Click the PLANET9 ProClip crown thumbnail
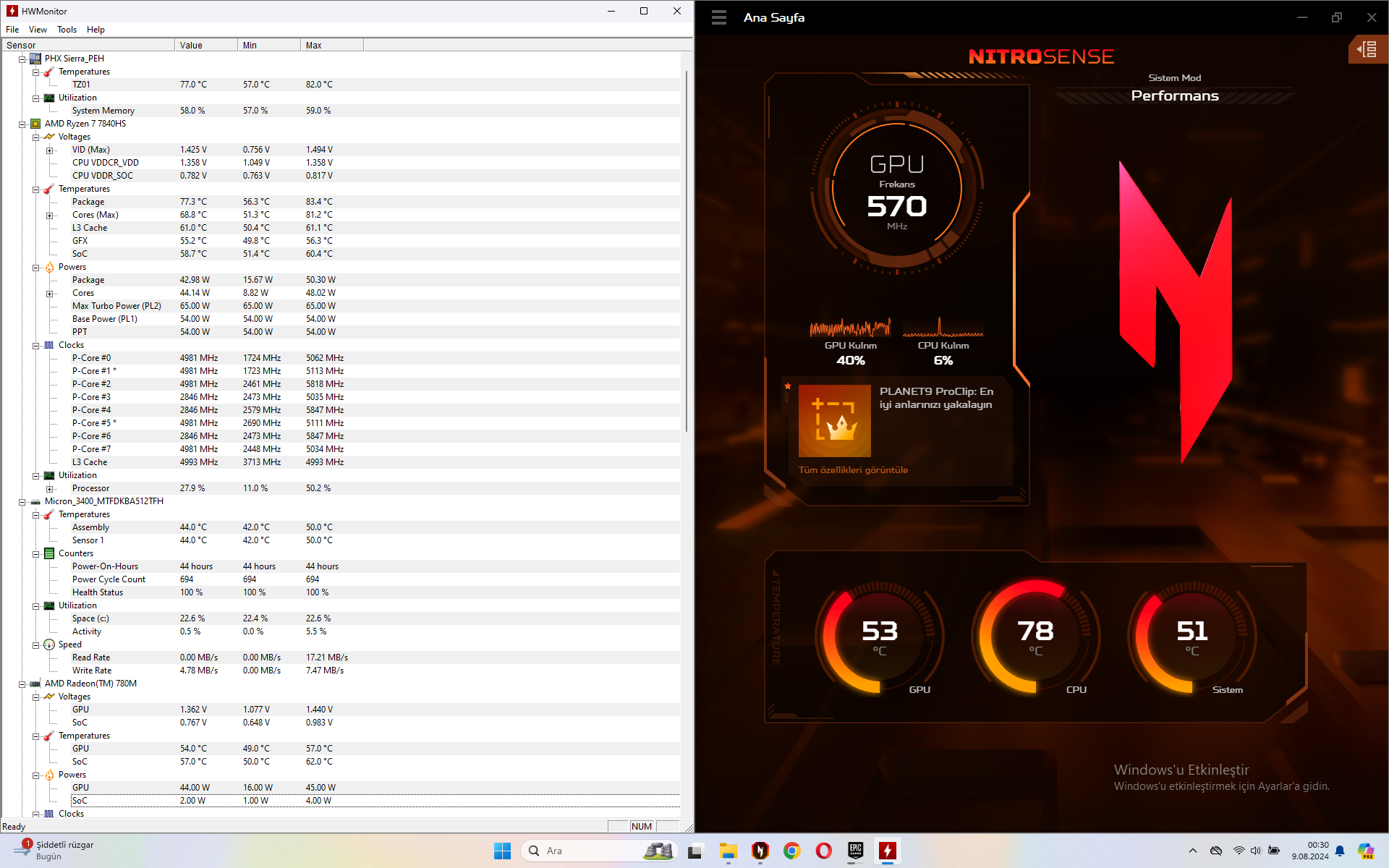Image resolution: width=1389 pixels, height=868 pixels. click(x=834, y=421)
